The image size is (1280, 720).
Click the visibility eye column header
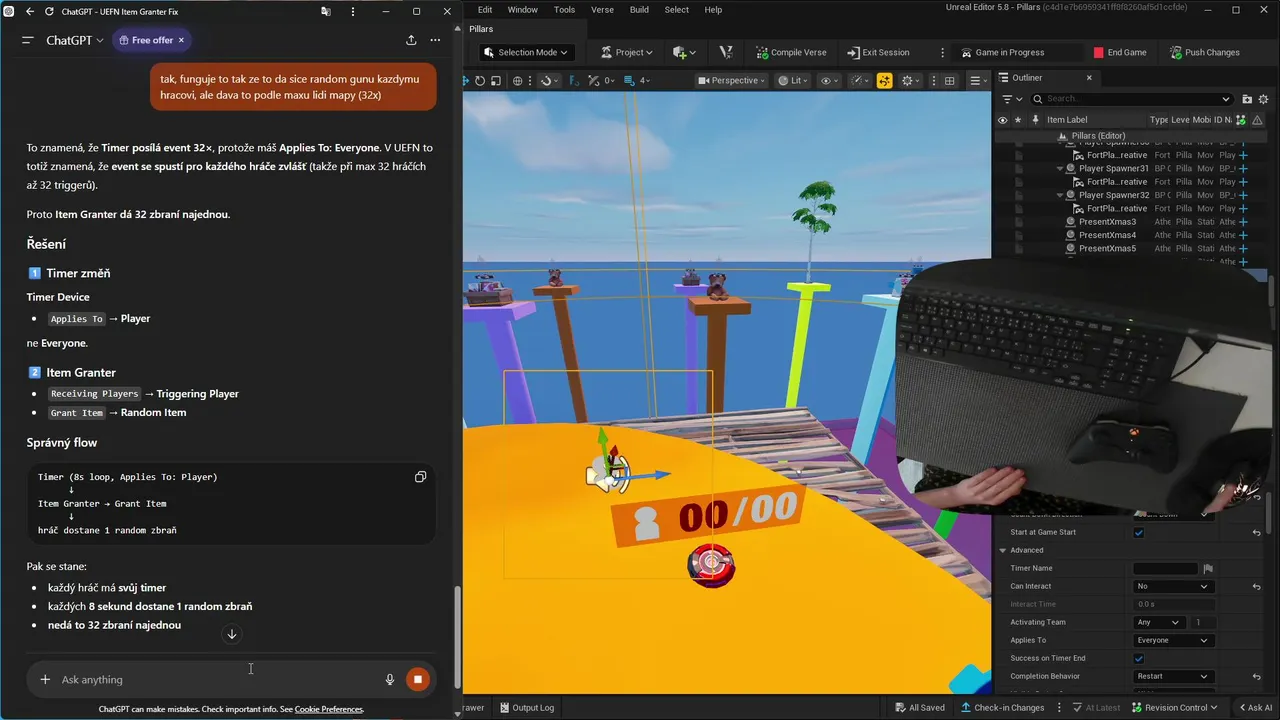click(x=1002, y=120)
